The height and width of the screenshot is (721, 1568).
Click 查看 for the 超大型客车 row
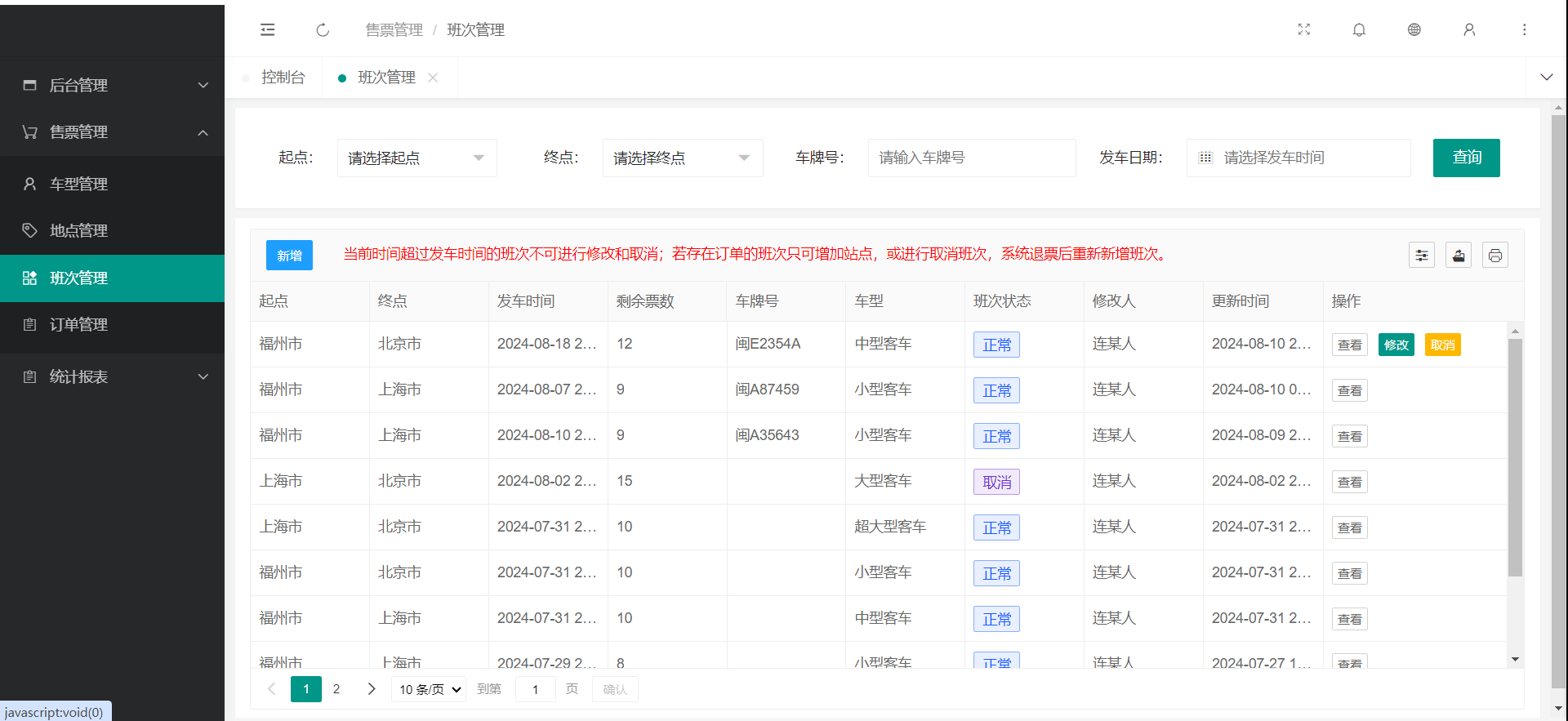tap(1349, 527)
